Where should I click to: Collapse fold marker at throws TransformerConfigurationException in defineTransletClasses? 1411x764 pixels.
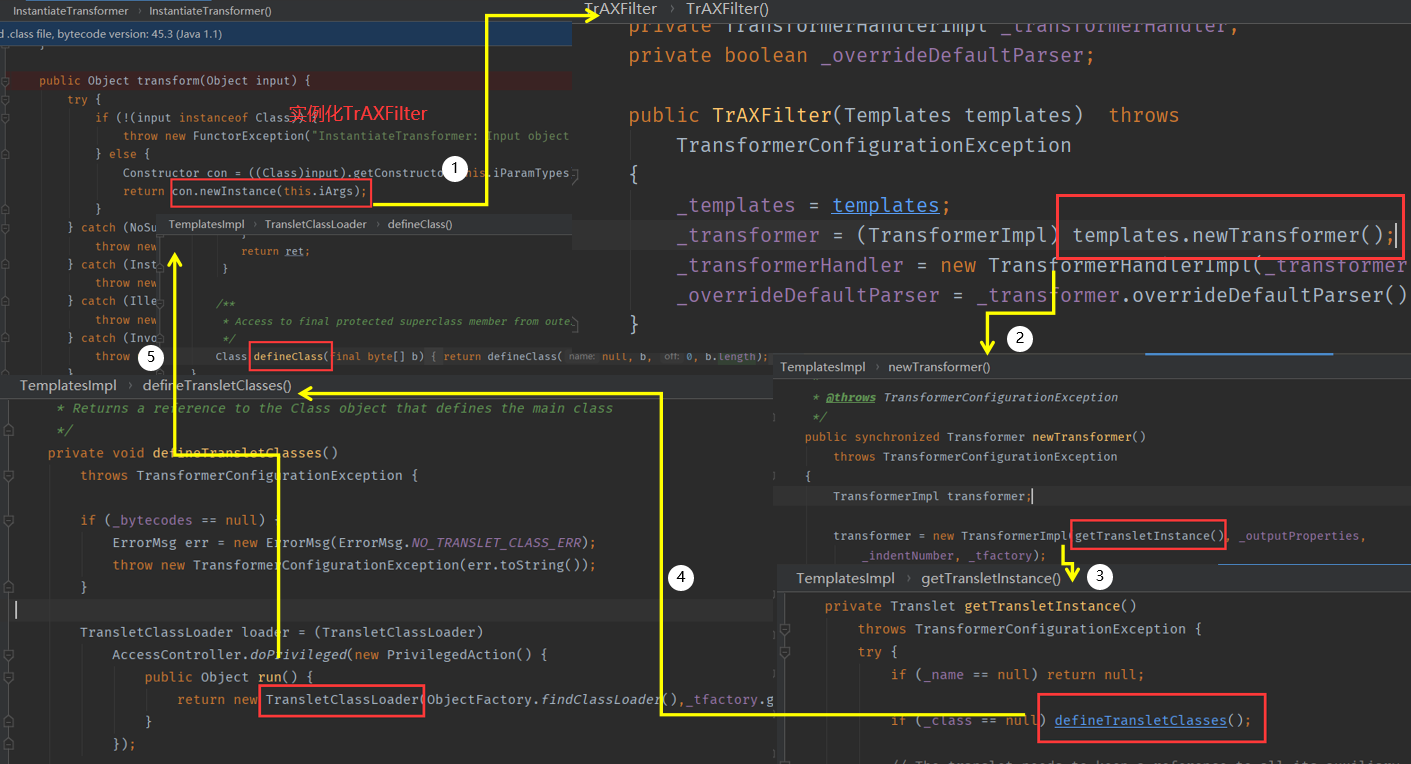[9, 476]
